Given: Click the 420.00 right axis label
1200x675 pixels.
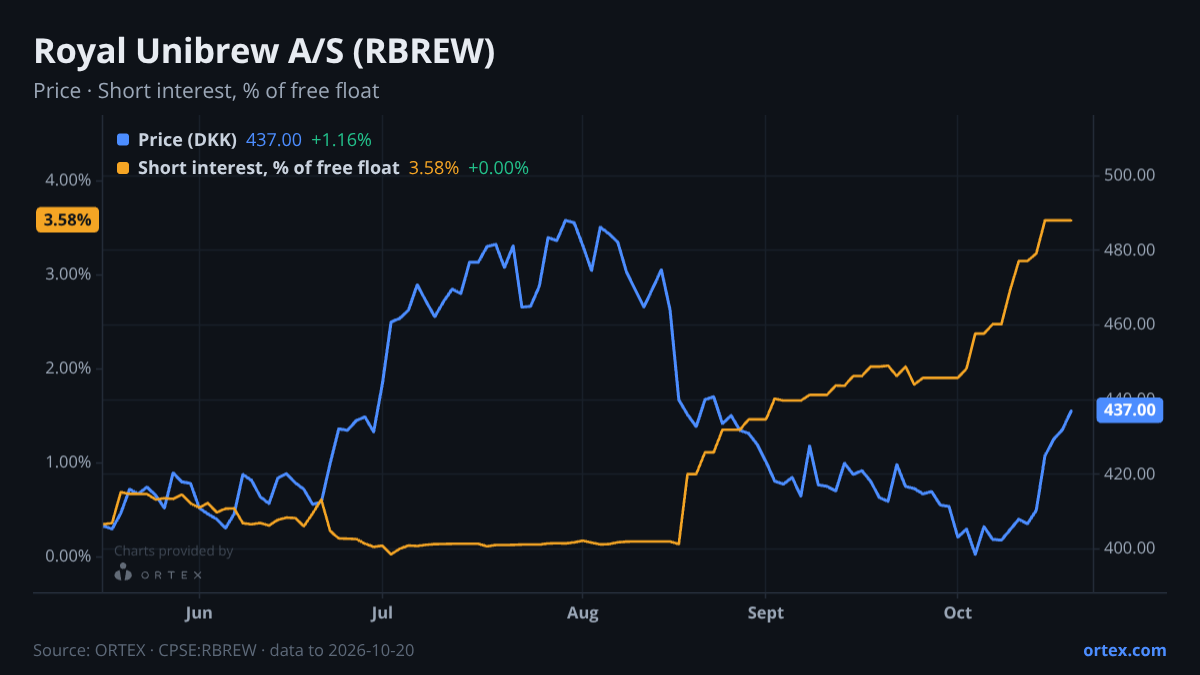Looking at the screenshot, I should point(1130,473).
